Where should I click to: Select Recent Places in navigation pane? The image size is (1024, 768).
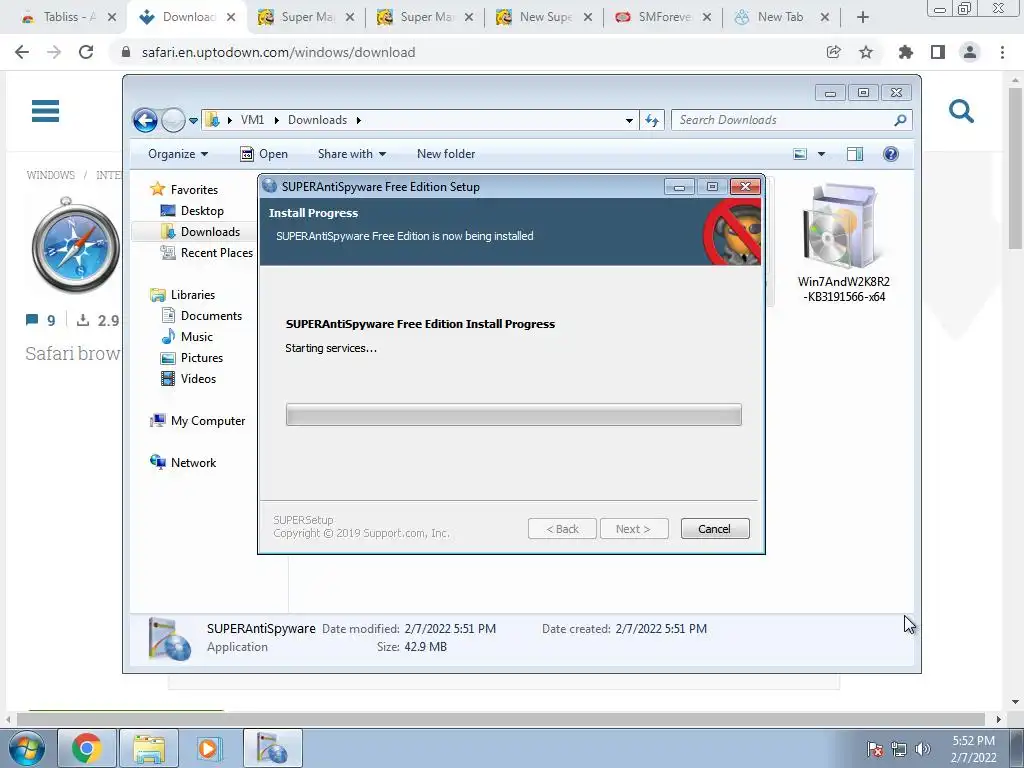click(x=206, y=253)
